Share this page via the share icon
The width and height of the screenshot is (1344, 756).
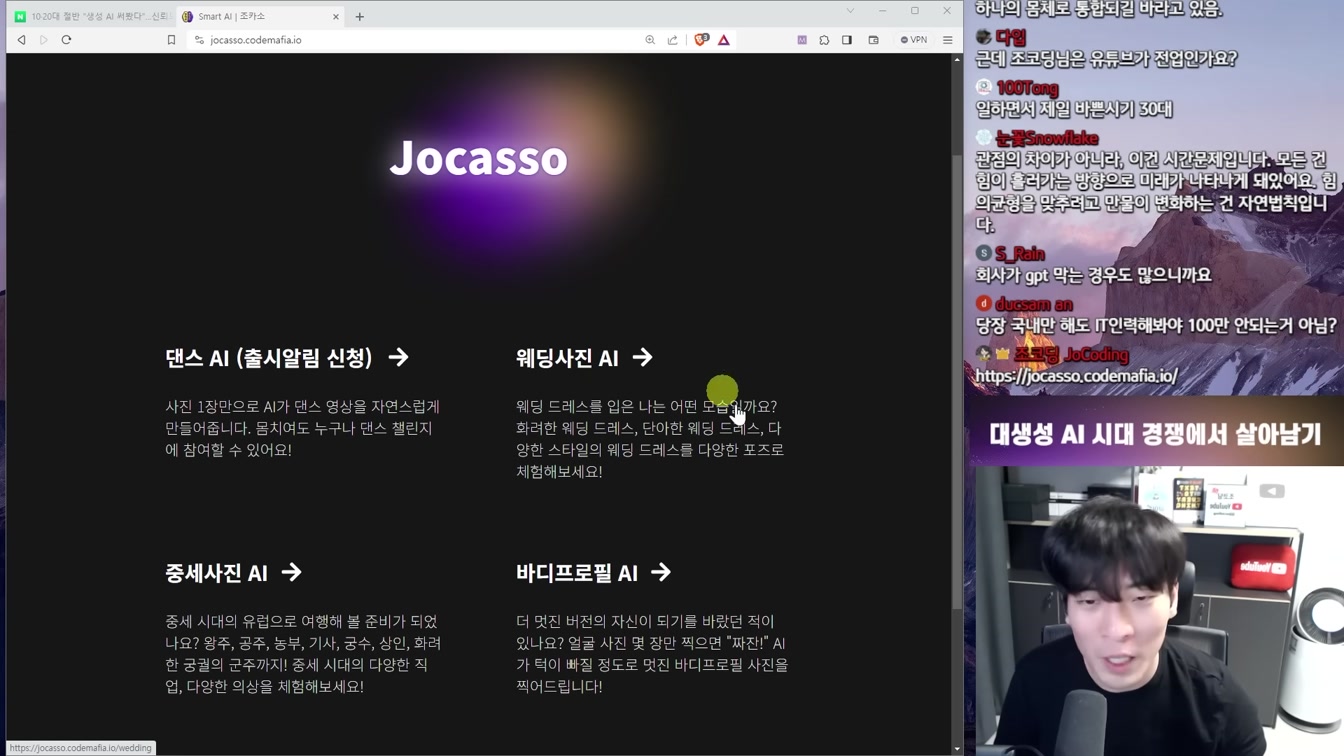[673, 40]
